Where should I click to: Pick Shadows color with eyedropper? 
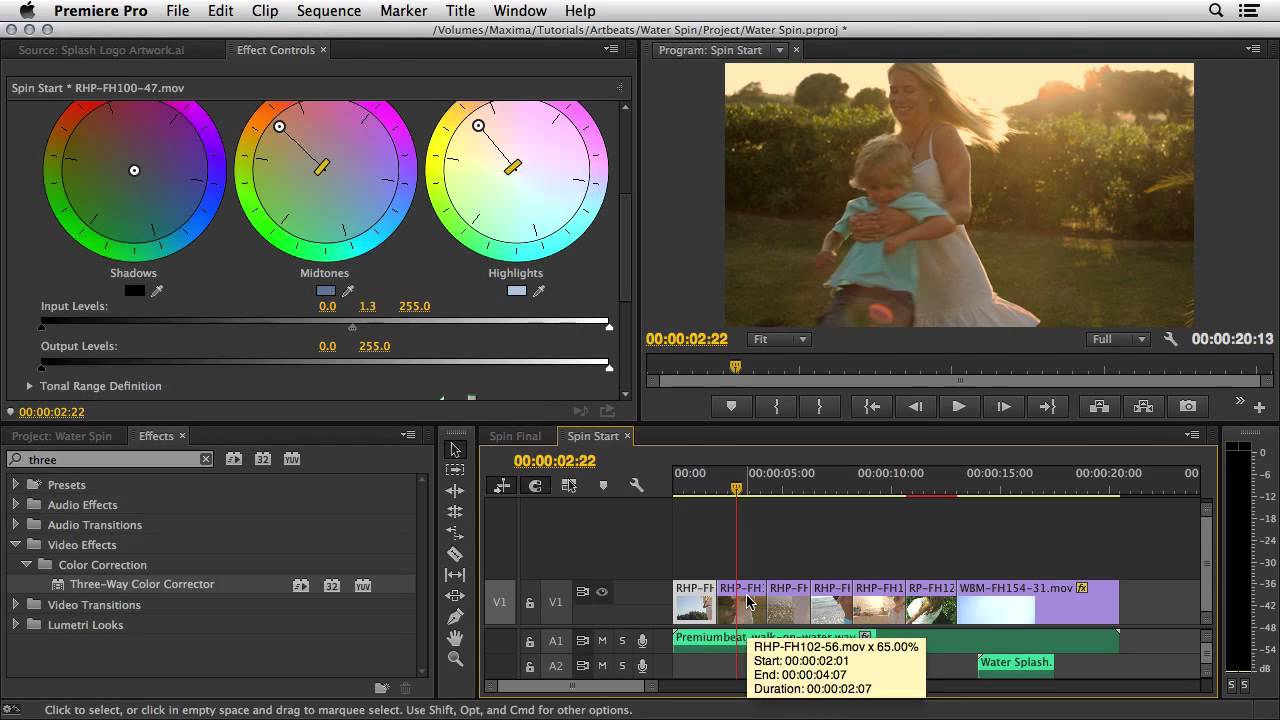(157, 291)
